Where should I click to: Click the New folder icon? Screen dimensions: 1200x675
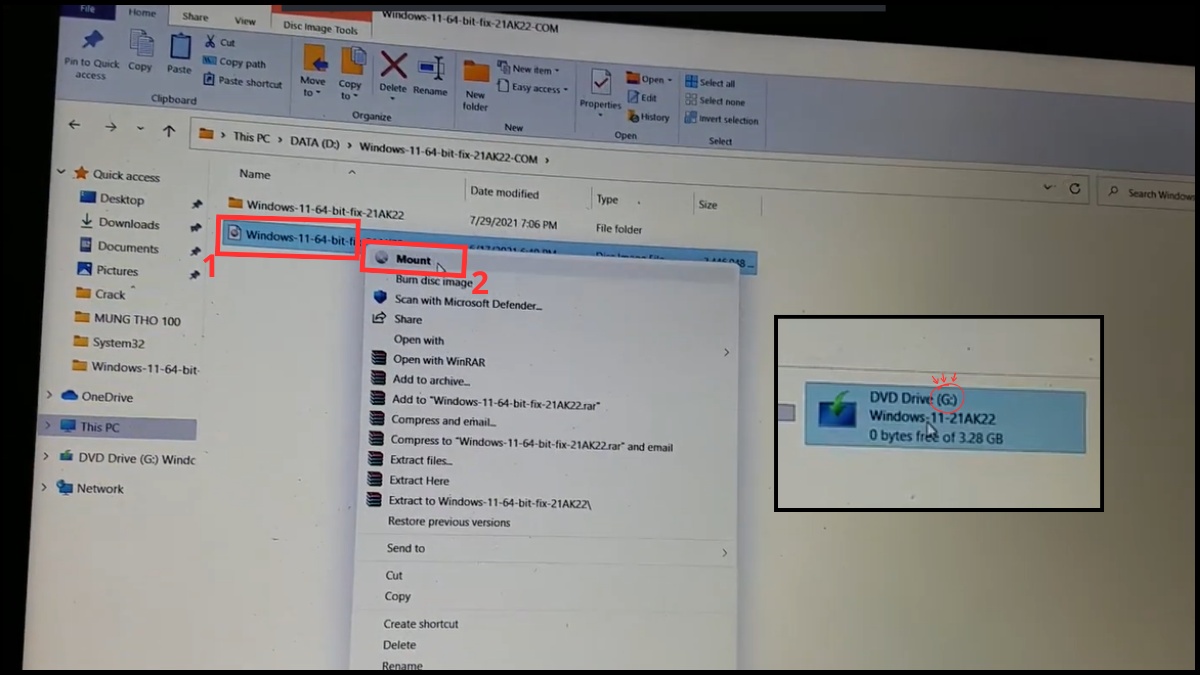point(477,72)
